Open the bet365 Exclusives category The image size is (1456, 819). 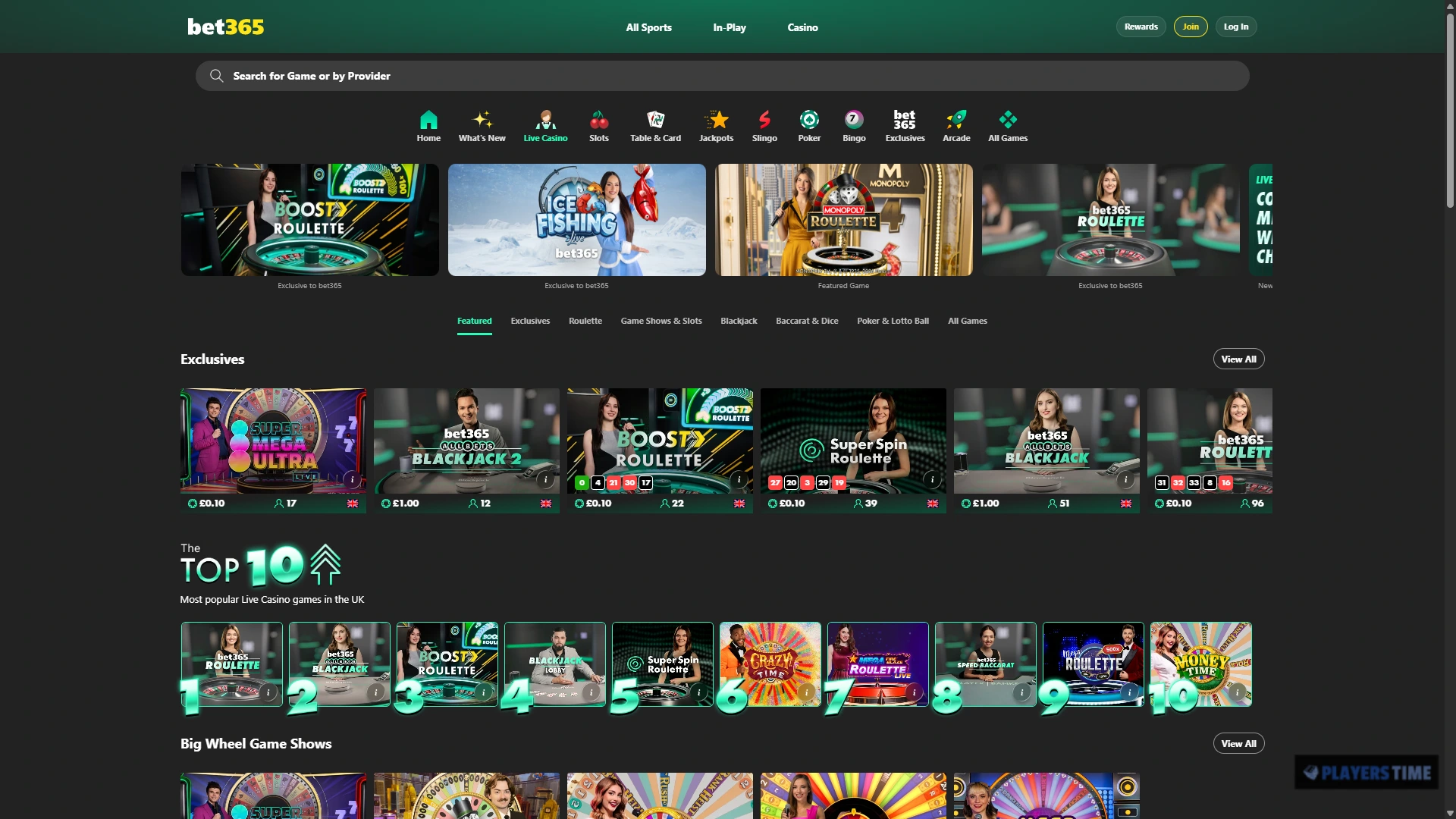pyautogui.click(x=905, y=126)
